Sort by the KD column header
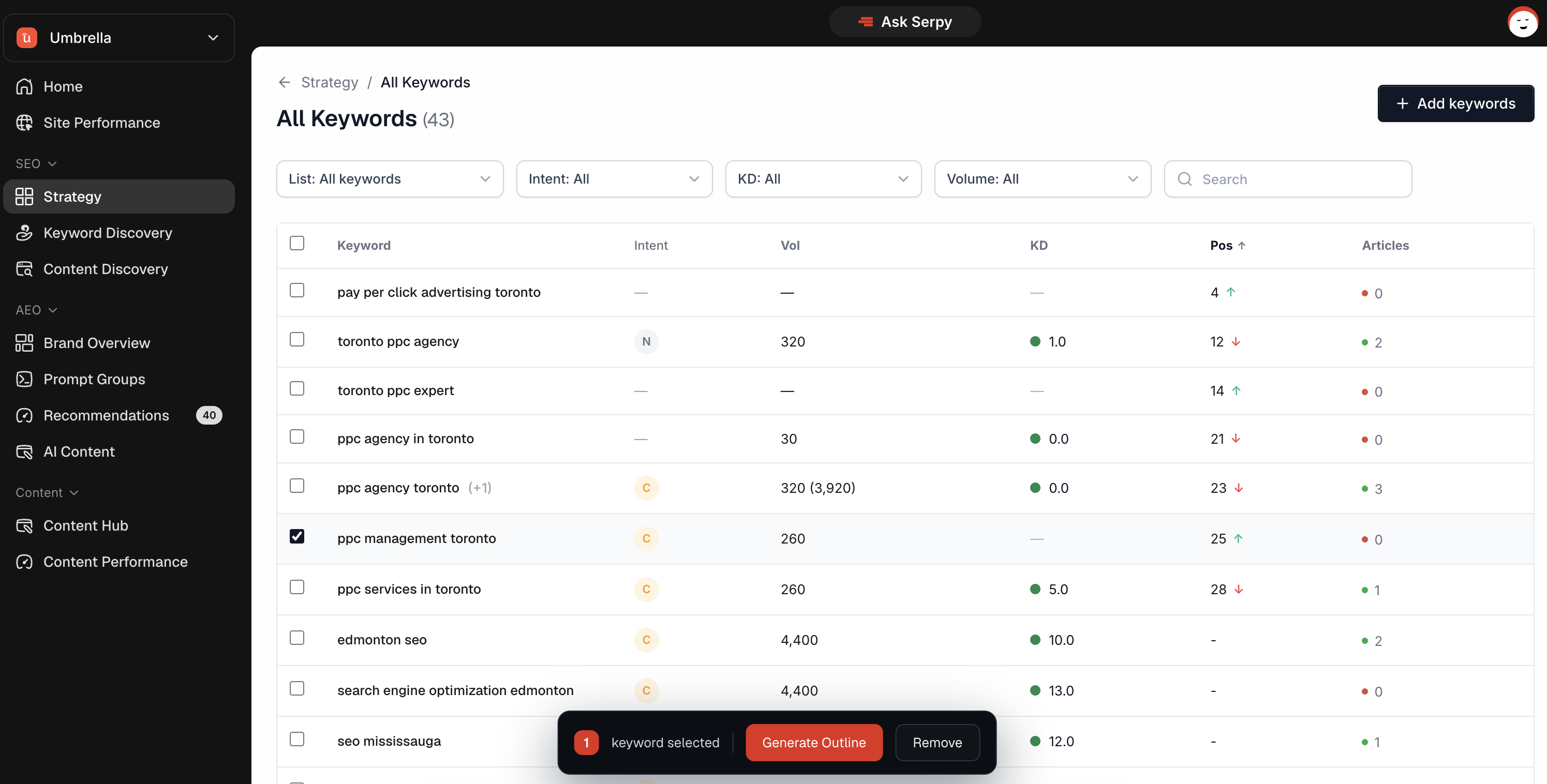Screen dimensions: 1547x784 click(x=1038, y=245)
